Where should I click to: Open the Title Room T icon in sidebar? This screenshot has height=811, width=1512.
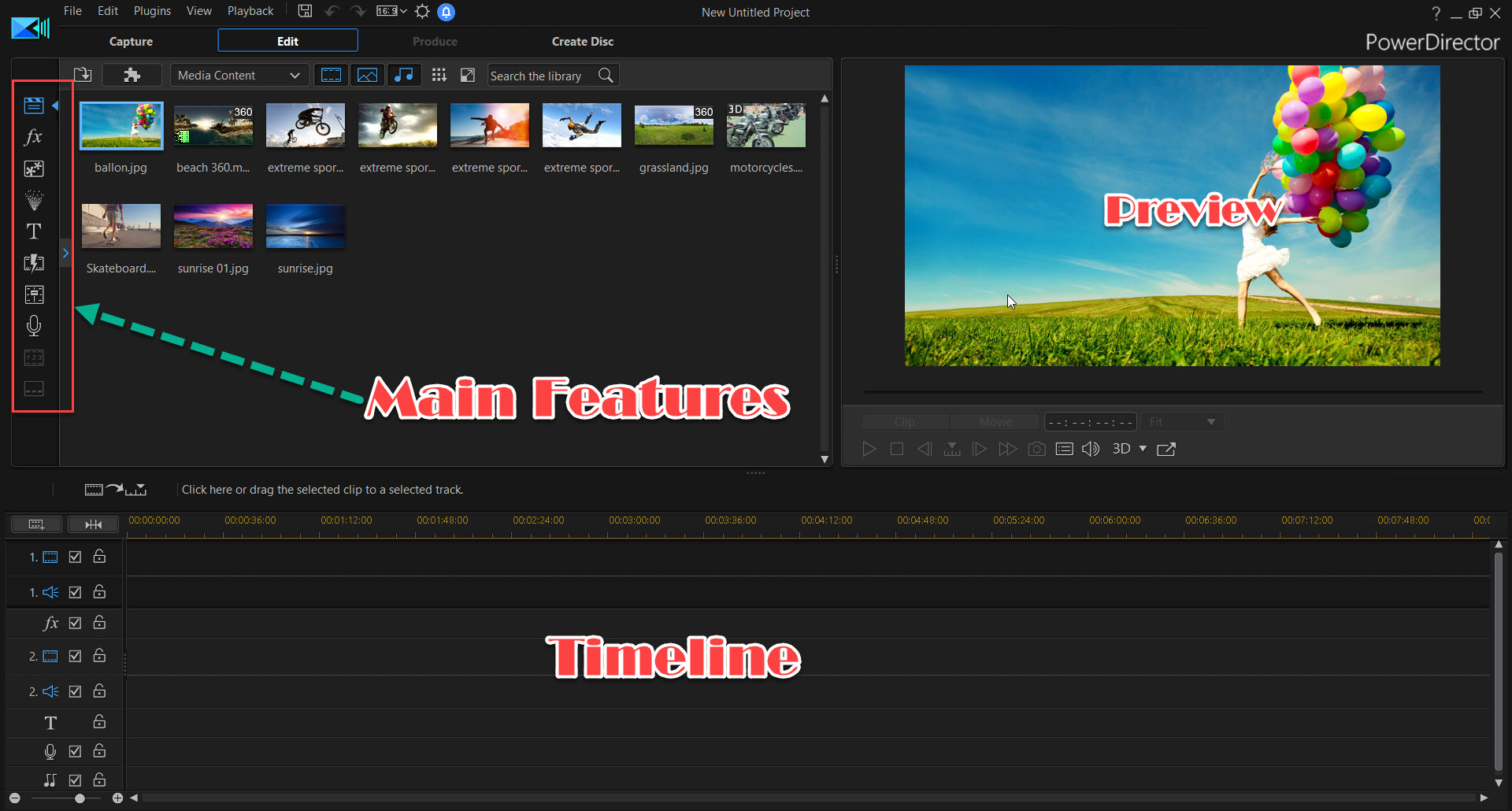[33, 231]
